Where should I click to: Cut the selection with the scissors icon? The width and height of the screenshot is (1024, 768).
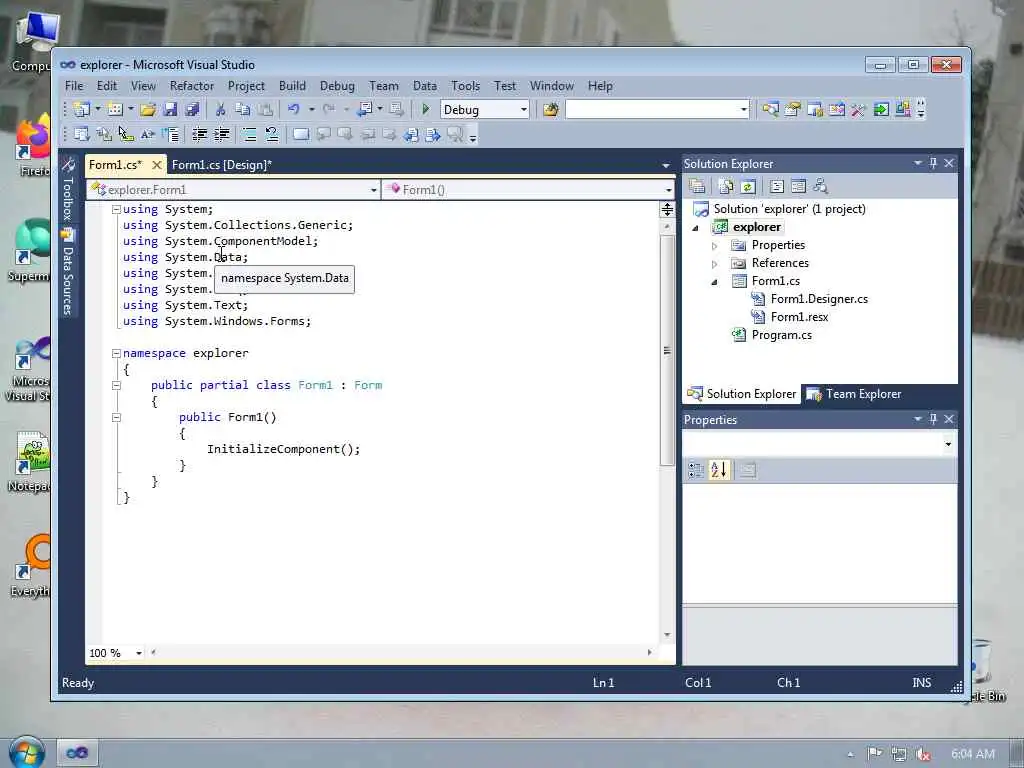tap(221, 110)
